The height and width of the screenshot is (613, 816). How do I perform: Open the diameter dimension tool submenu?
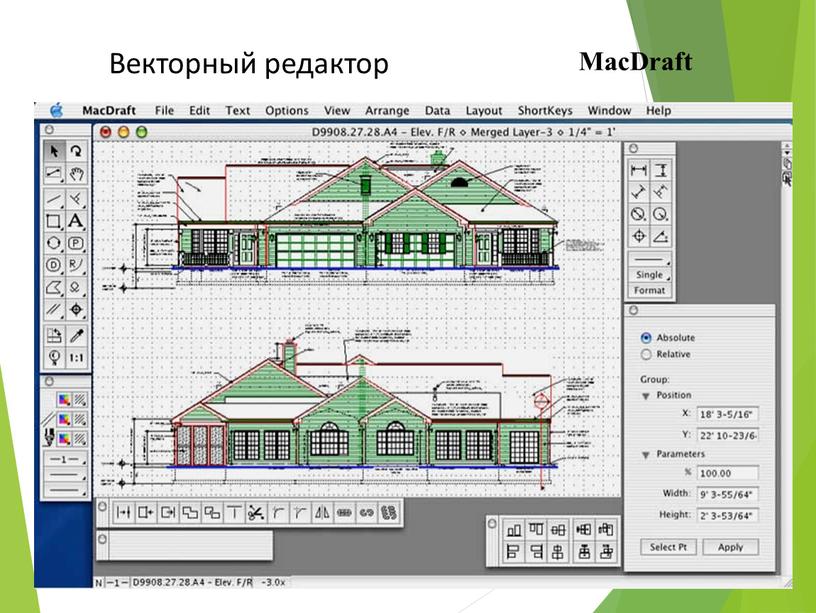pyautogui.click(x=639, y=214)
